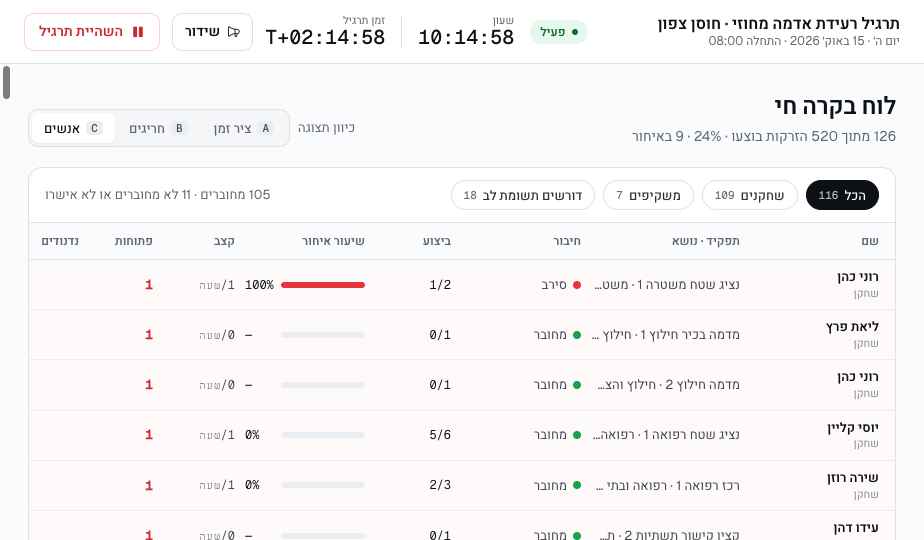This screenshot has height=540, width=924.
Task: Click the green connection dot in שירה רוזן's row
Action: 577,485
